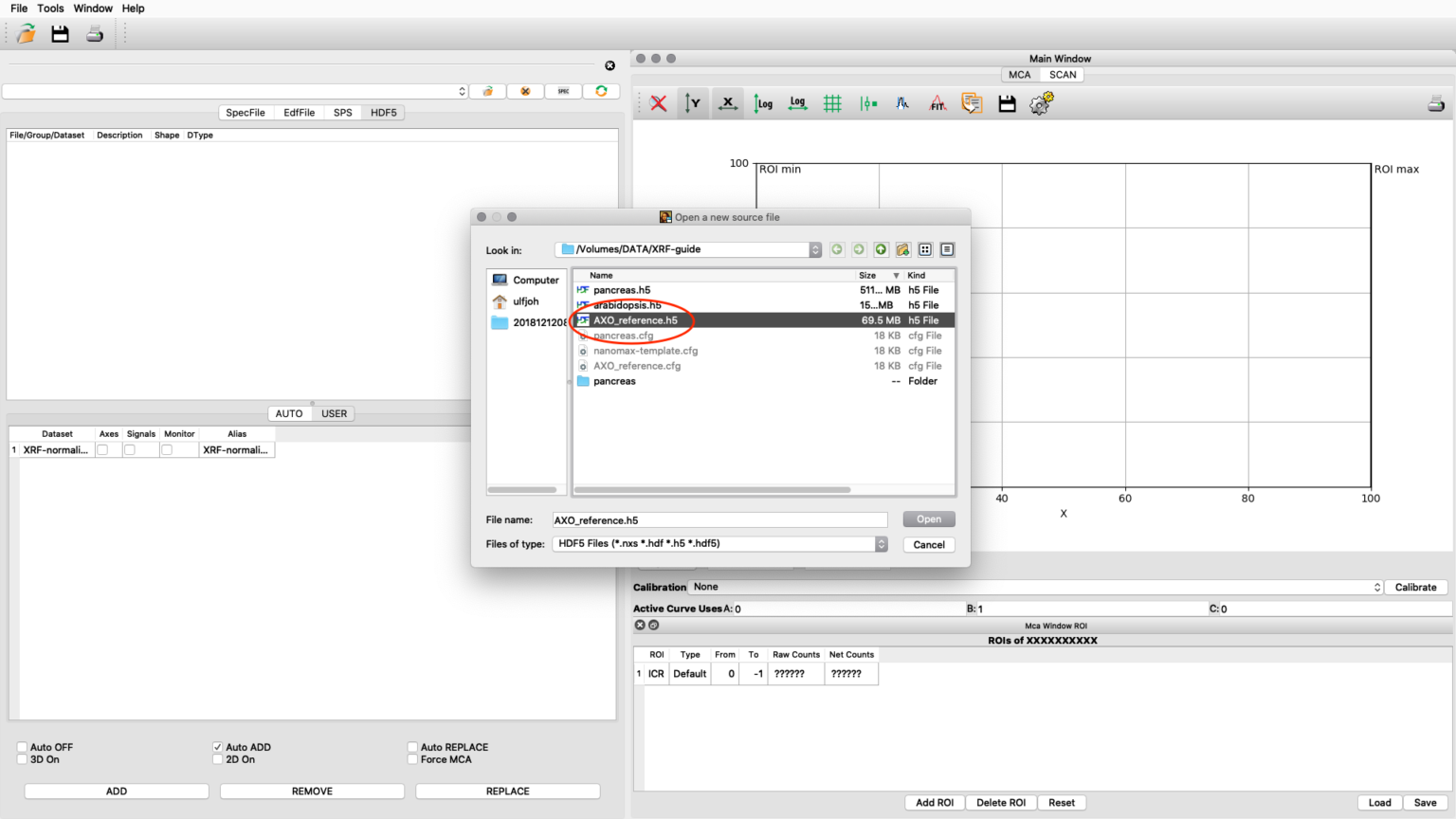Click the reset zoom icon

[659, 103]
